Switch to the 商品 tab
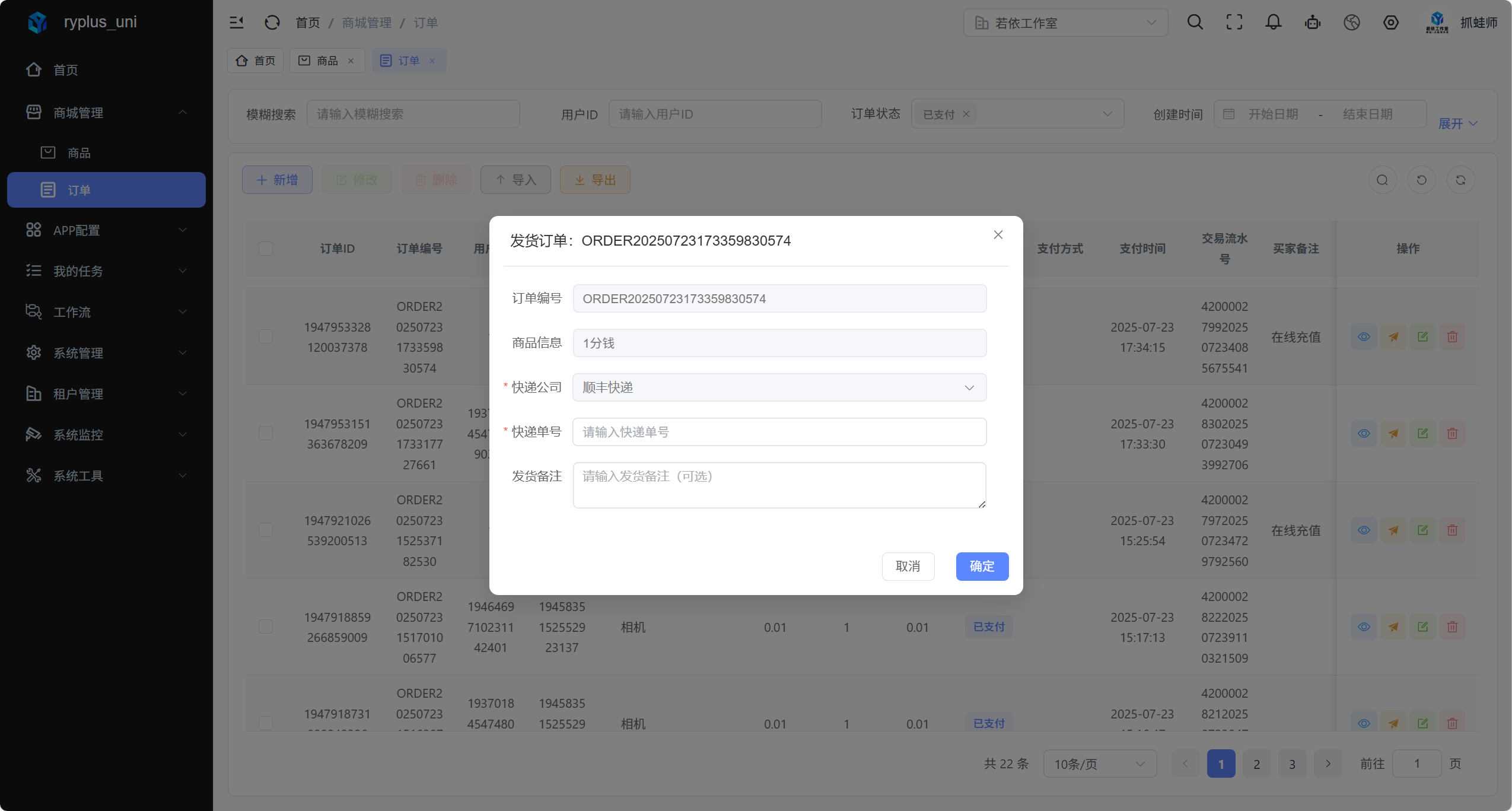The height and width of the screenshot is (811, 1512). point(326,61)
